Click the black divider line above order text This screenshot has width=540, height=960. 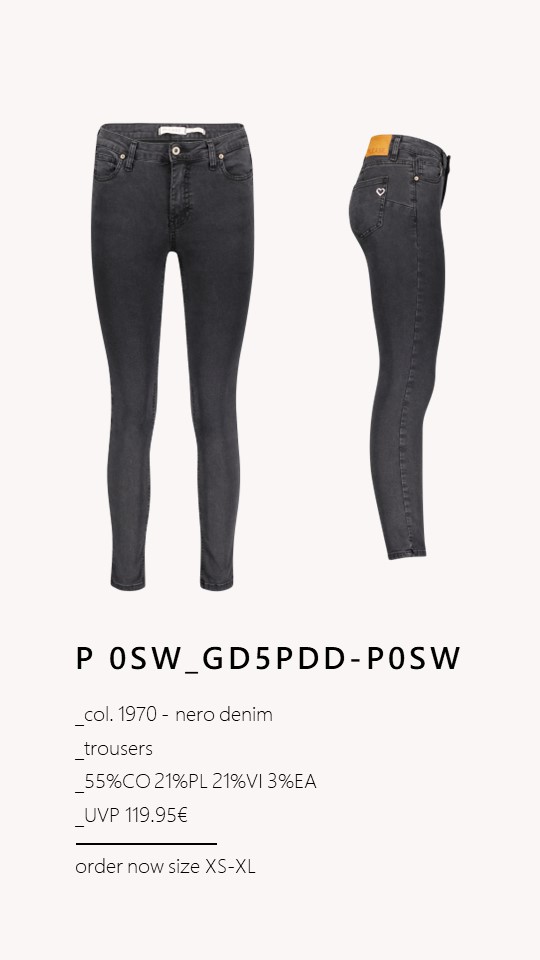click(x=146, y=844)
